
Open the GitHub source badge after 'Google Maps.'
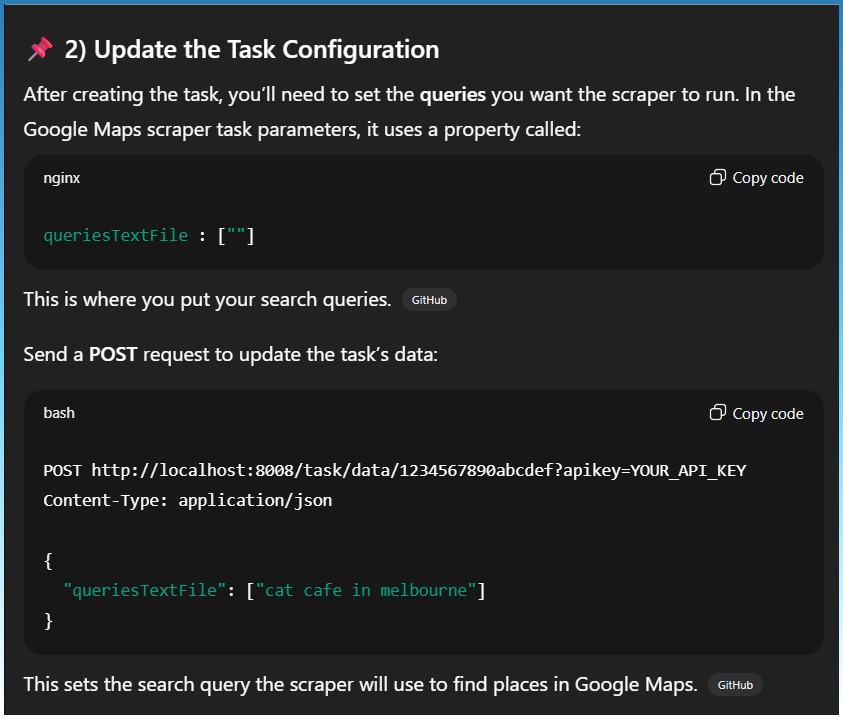(x=735, y=685)
